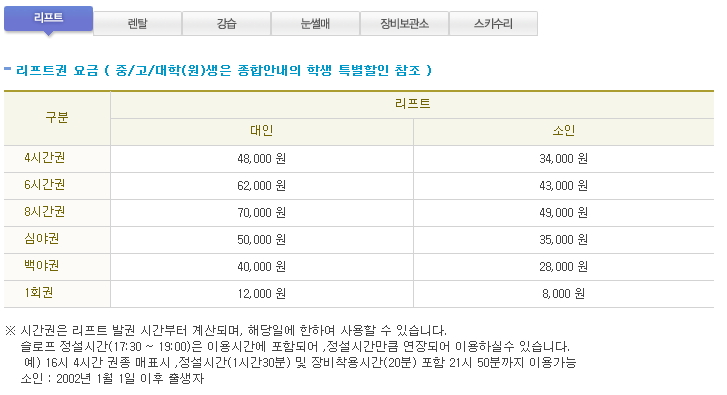Select the 백야권 row label
Screen dimensions: 727x395
click(x=41, y=266)
